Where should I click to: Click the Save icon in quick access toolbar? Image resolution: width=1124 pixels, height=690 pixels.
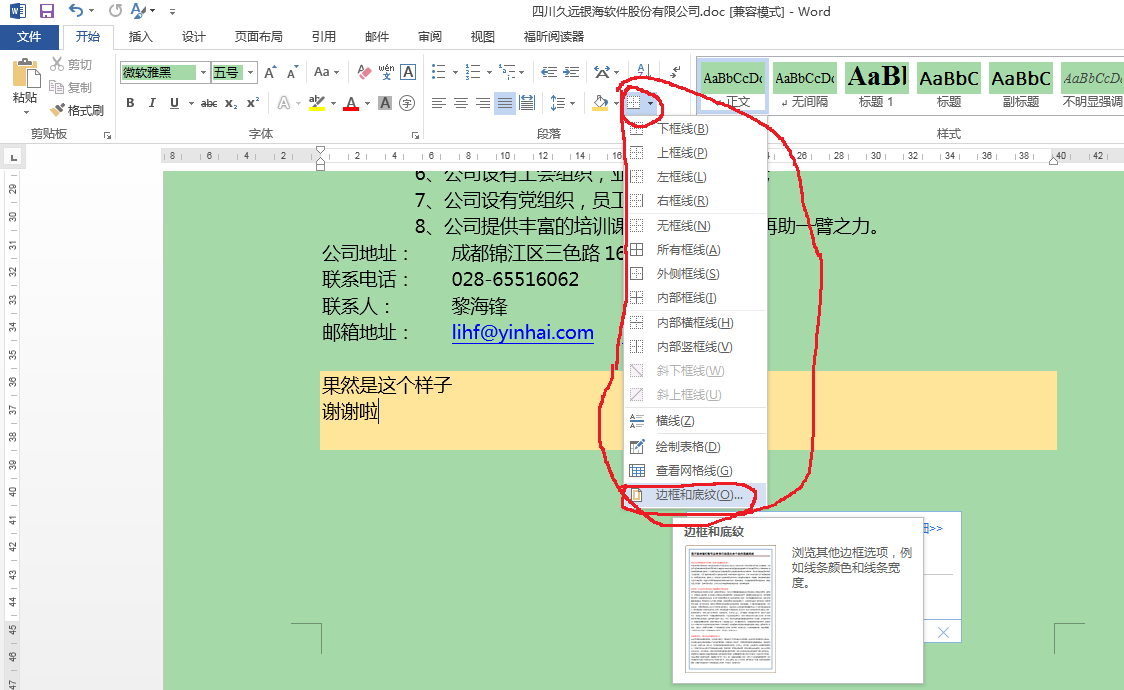click(47, 11)
